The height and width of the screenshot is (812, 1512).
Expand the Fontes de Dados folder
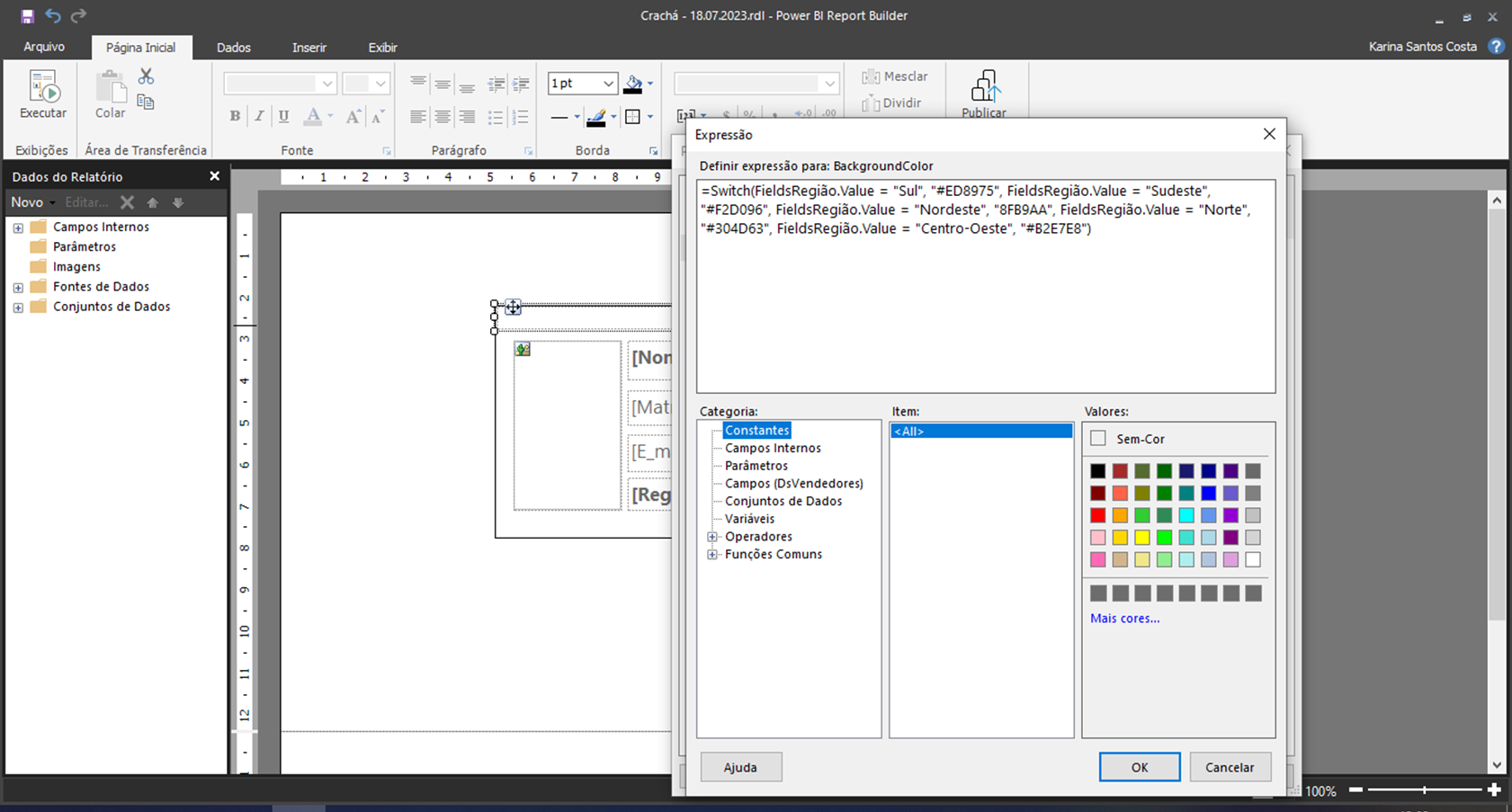18,288
